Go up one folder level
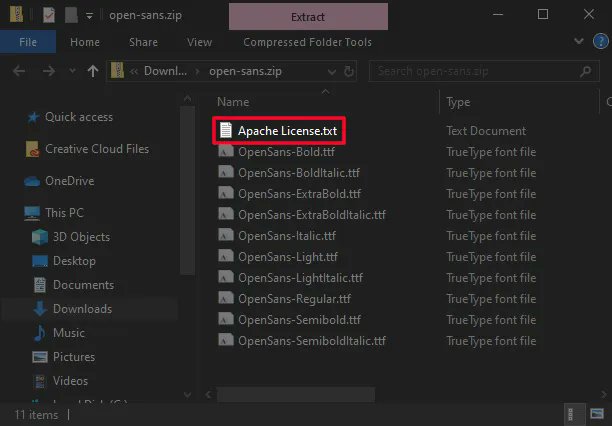 point(93,71)
